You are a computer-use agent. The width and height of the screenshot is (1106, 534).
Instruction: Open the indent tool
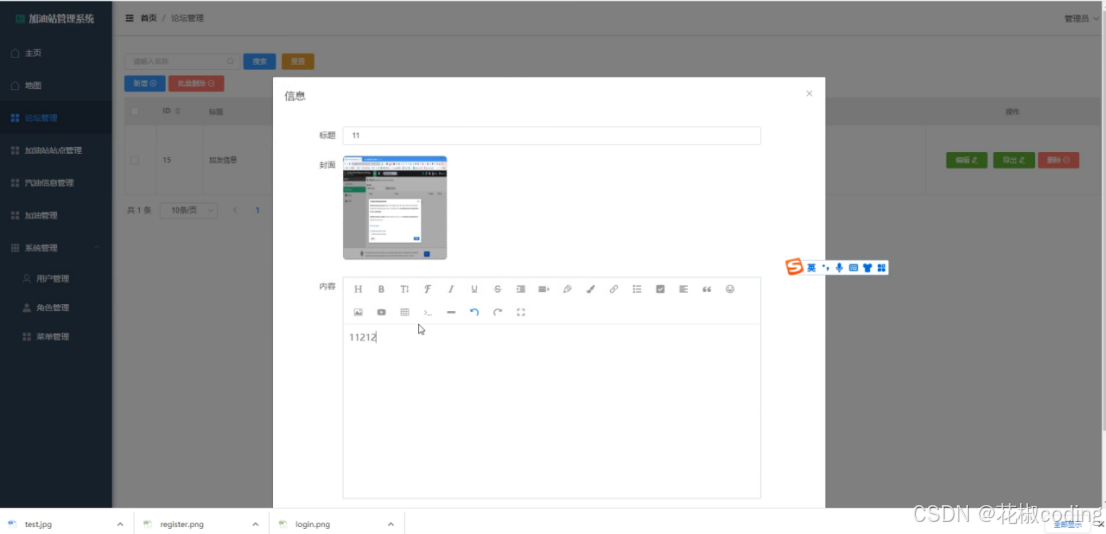pos(521,289)
